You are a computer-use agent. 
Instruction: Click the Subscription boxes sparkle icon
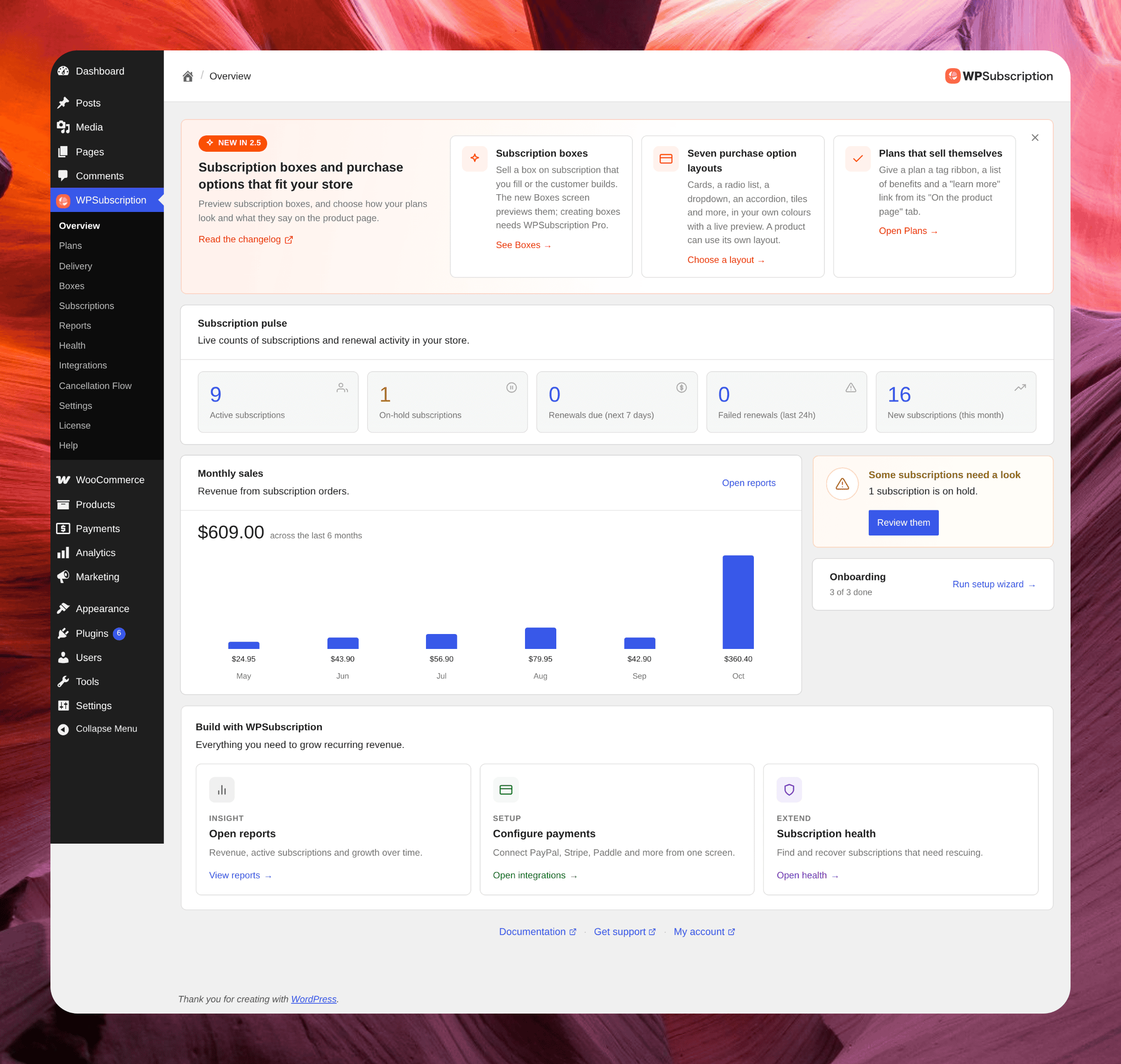pyautogui.click(x=475, y=159)
